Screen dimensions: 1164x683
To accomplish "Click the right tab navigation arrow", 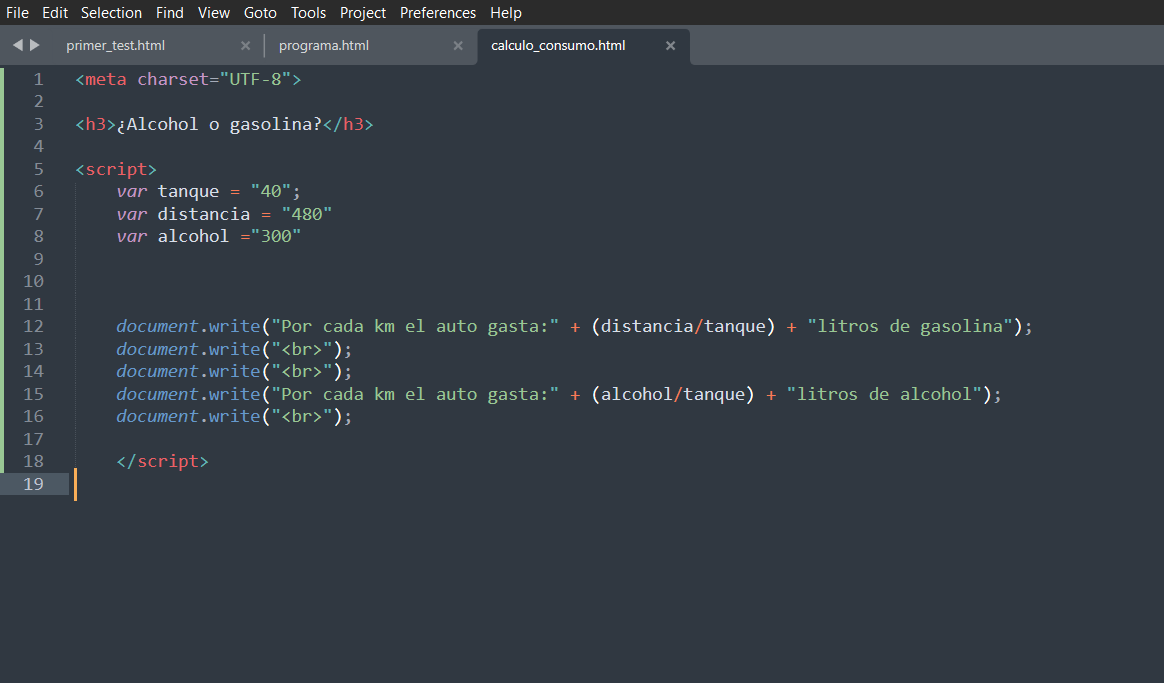I will point(35,45).
